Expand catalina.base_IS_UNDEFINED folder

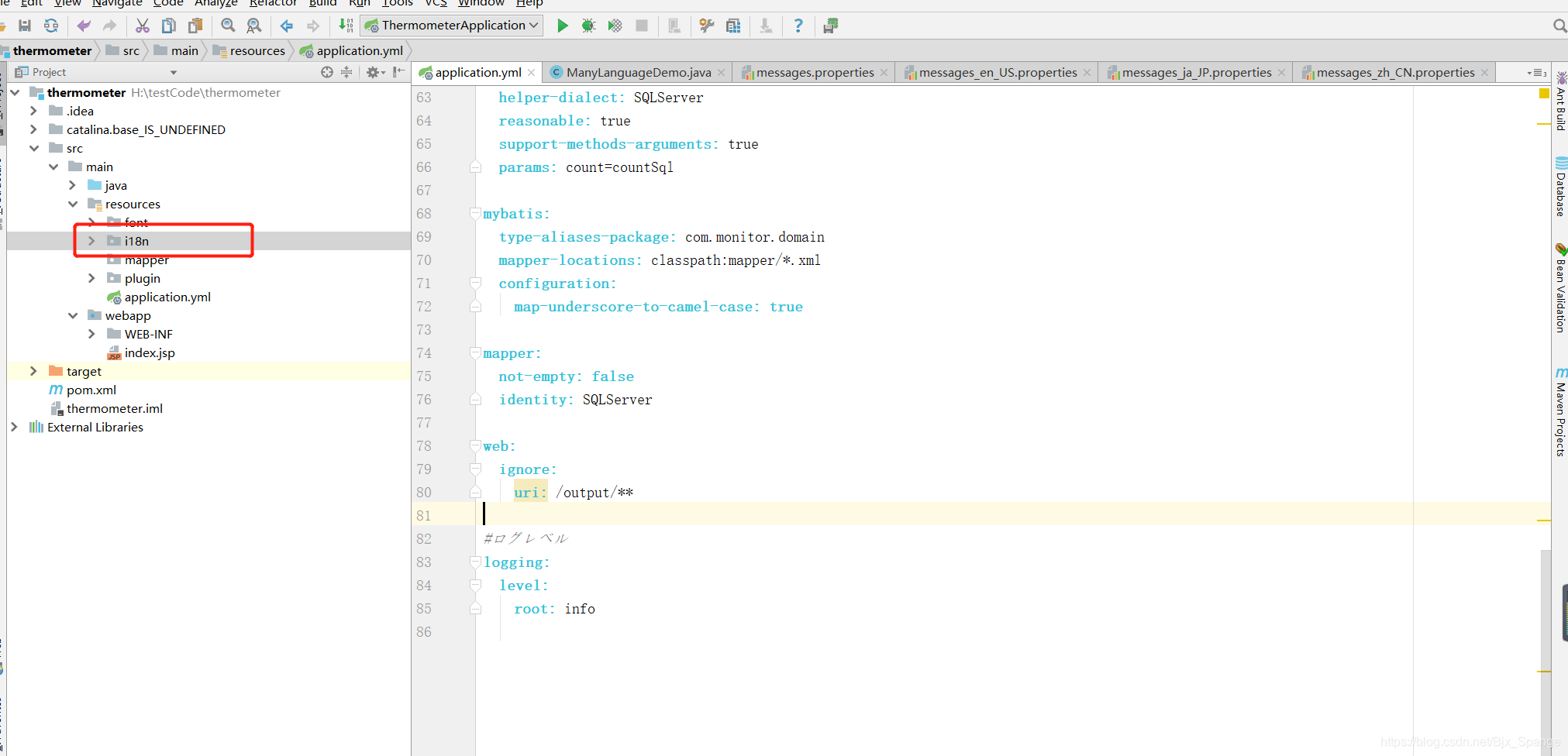point(33,129)
